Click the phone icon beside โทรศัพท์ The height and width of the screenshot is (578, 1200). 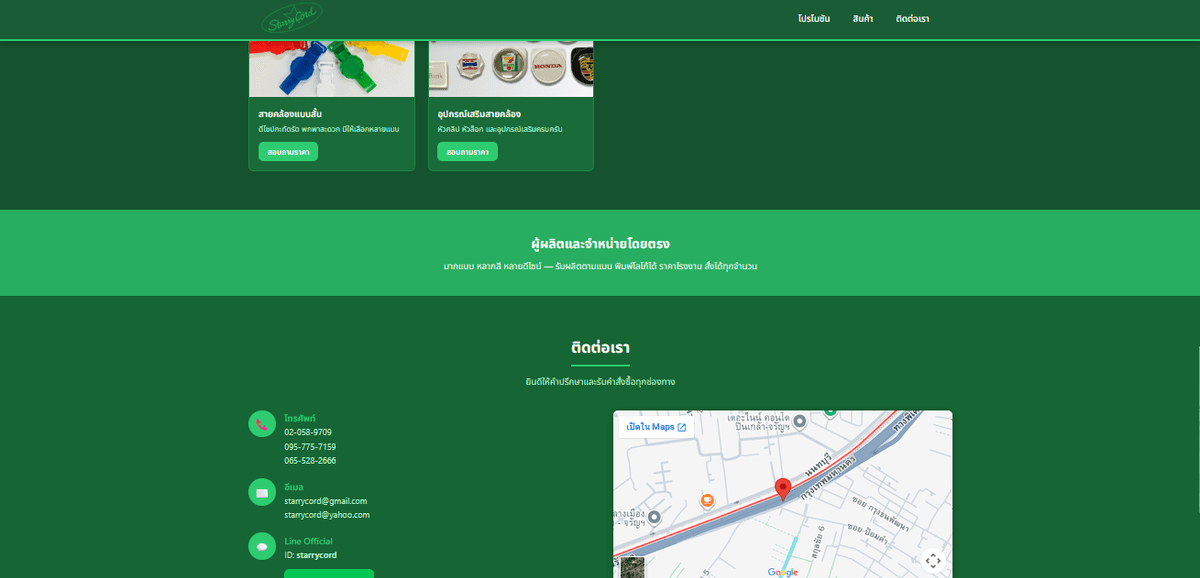click(x=262, y=424)
